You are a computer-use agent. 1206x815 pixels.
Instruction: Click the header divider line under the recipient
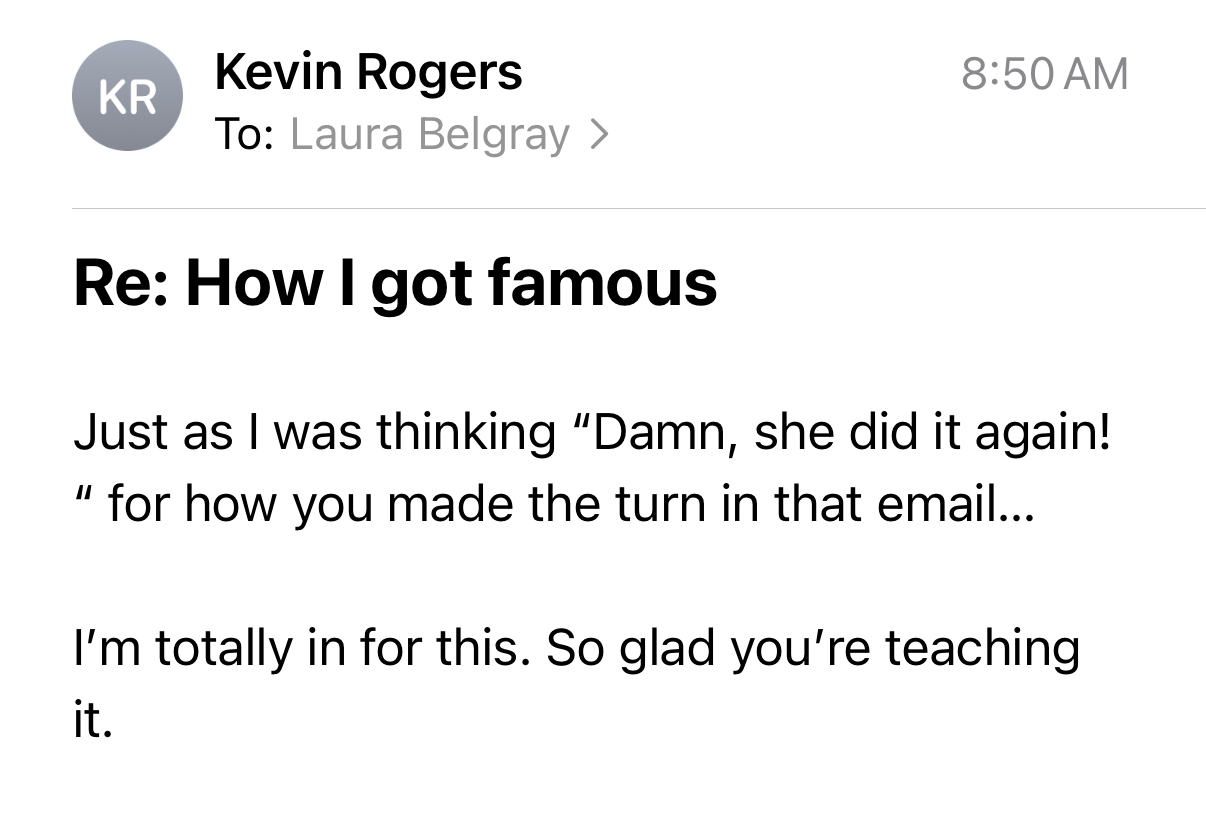(639, 208)
